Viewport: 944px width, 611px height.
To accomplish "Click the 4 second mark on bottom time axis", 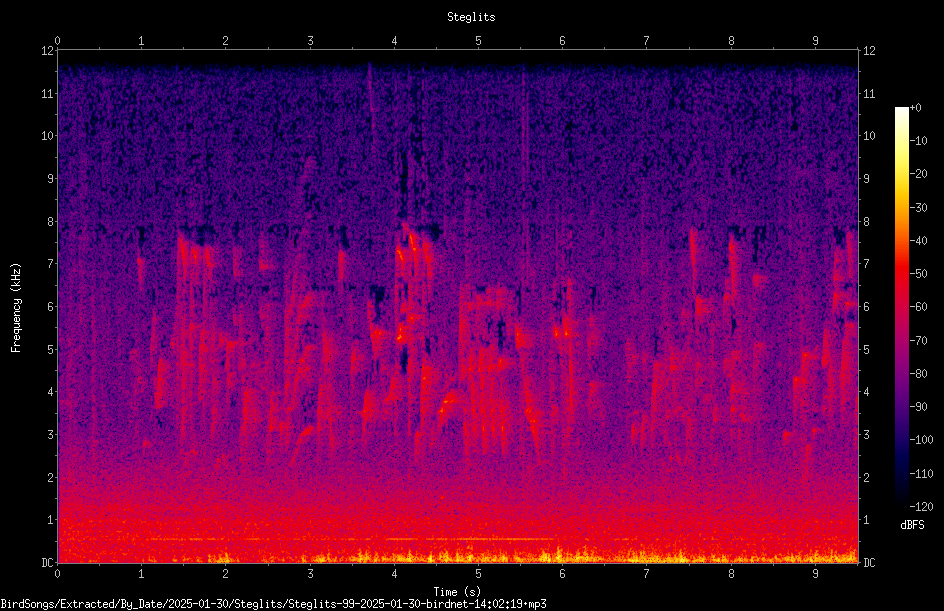I will [x=394, y=574].
